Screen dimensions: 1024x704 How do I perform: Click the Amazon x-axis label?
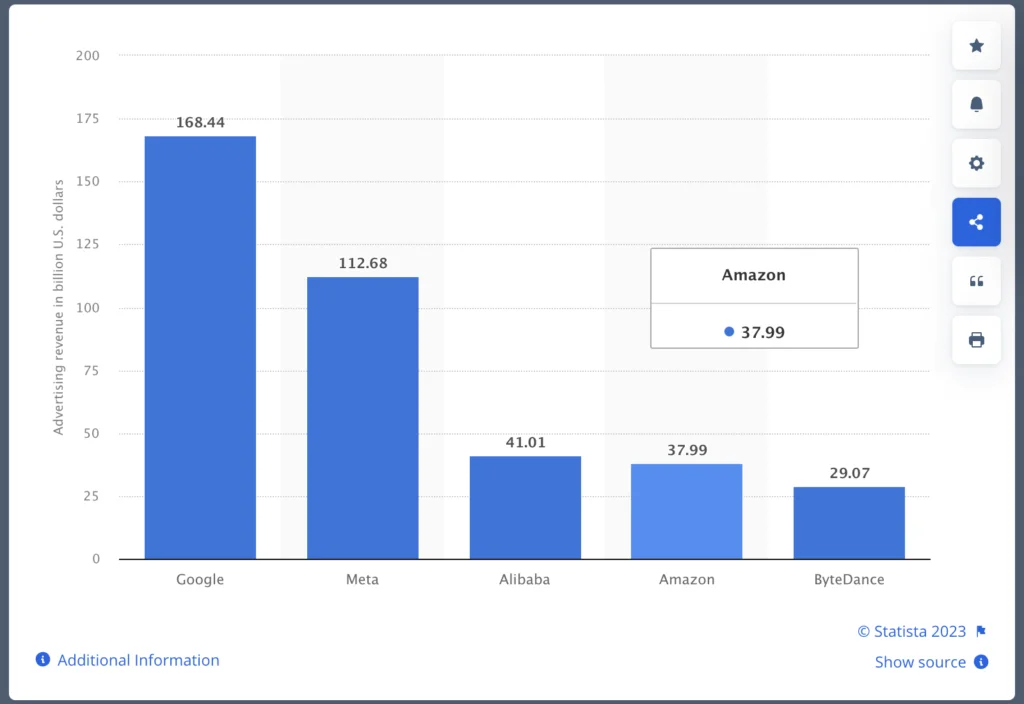(x=687, y=580)
